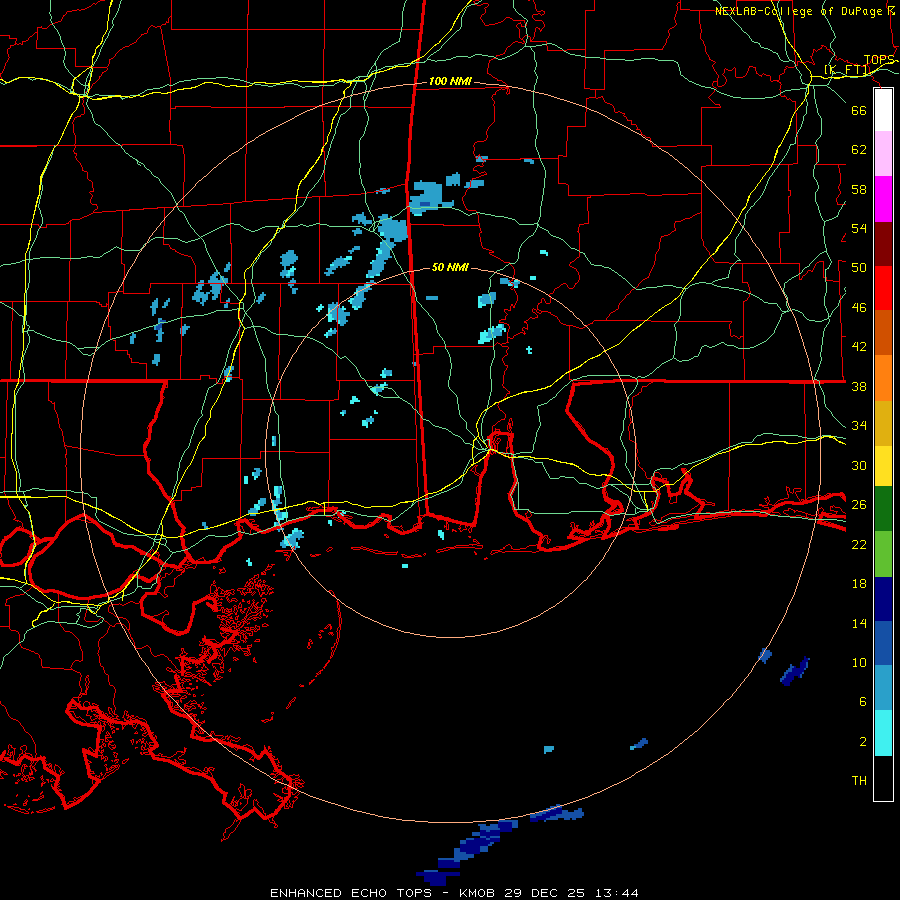Viewport: 900px width, 900px height.
Task: Click the light green legend swatch
Action: coord(883,554)
